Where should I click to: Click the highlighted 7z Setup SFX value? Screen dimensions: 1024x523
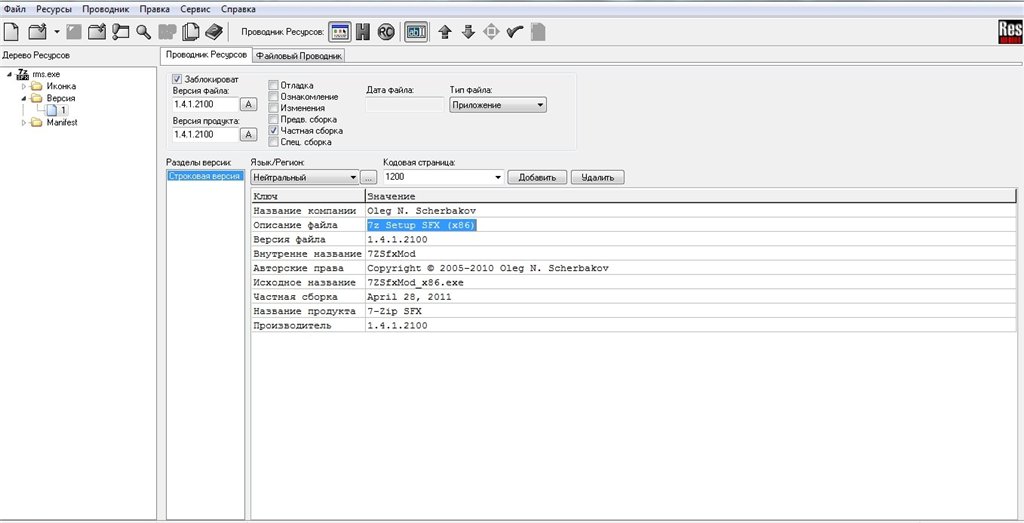click(x=421, y=225)
